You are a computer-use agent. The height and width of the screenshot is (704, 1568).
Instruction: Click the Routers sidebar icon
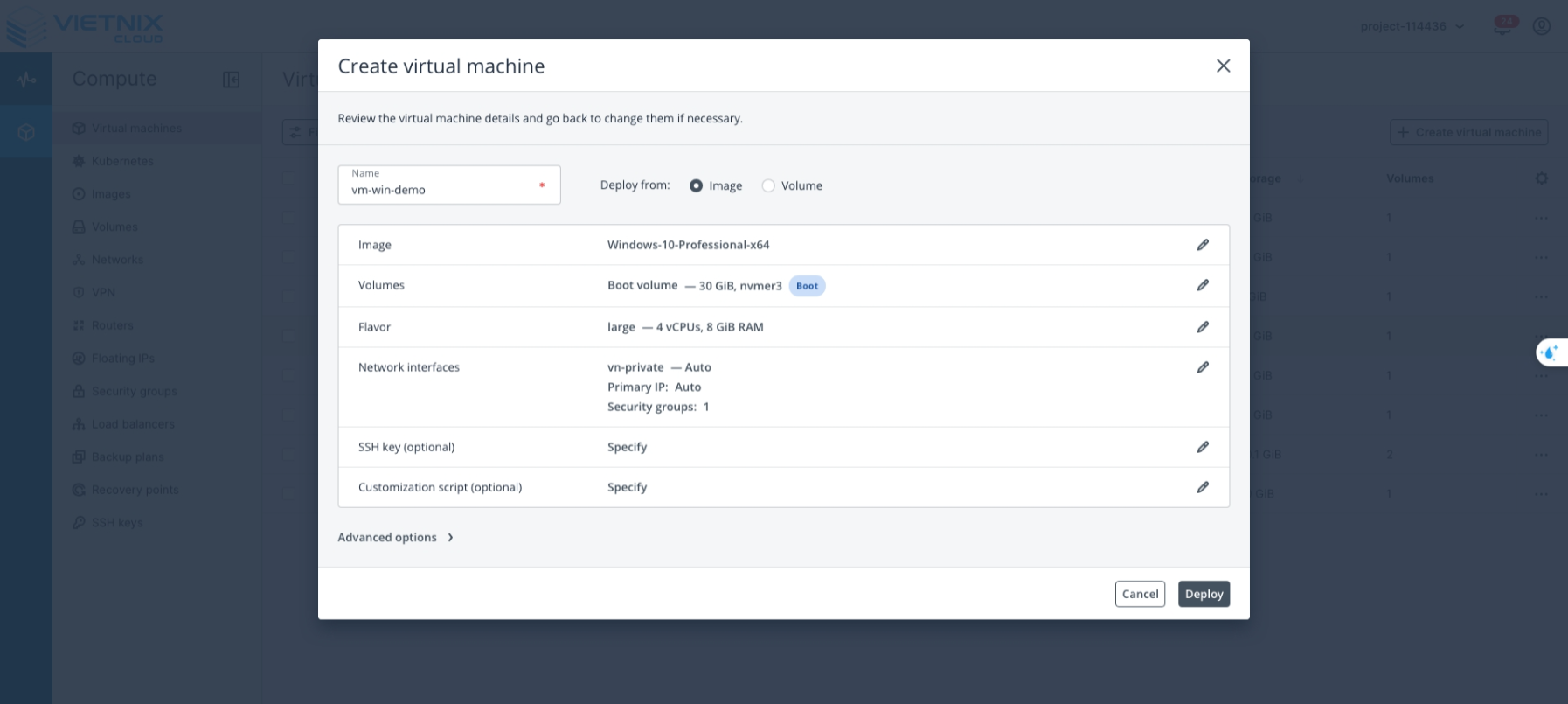point(79,325)
